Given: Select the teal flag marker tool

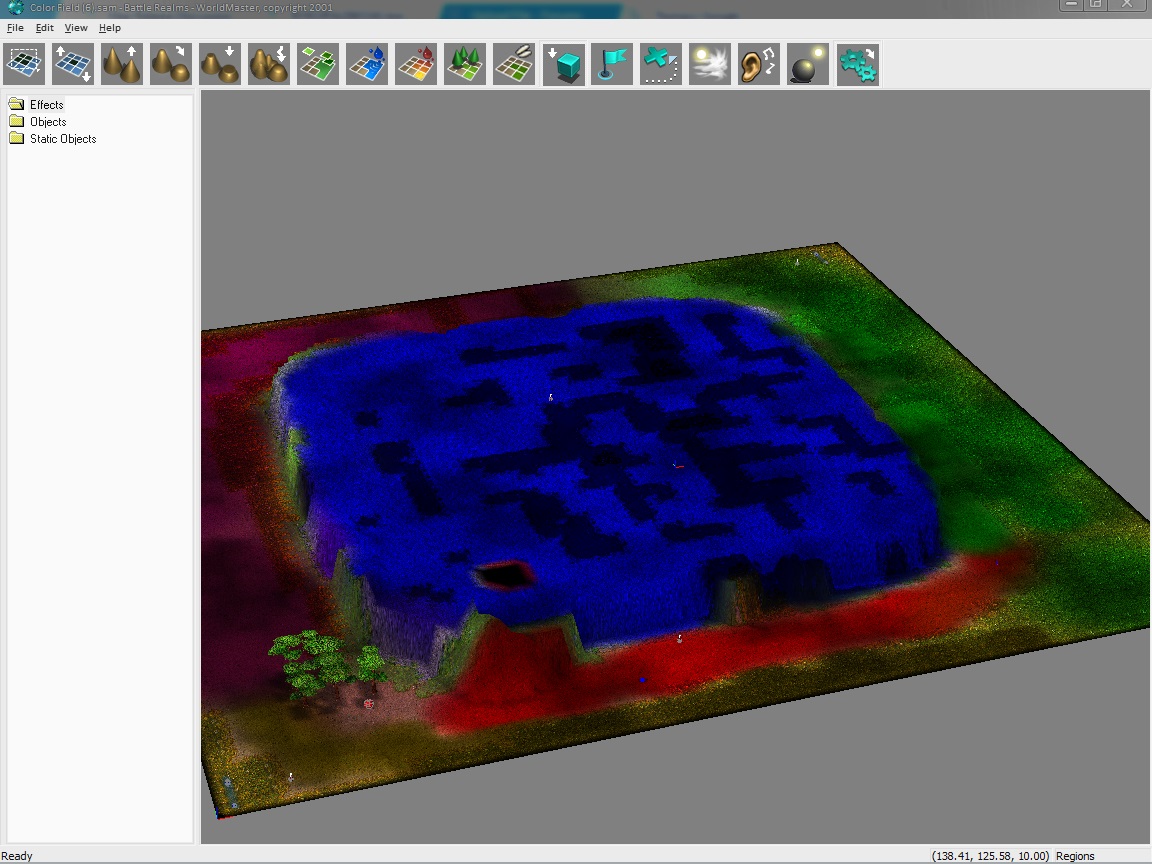Looking at the screenshot, I should (612, 64).
